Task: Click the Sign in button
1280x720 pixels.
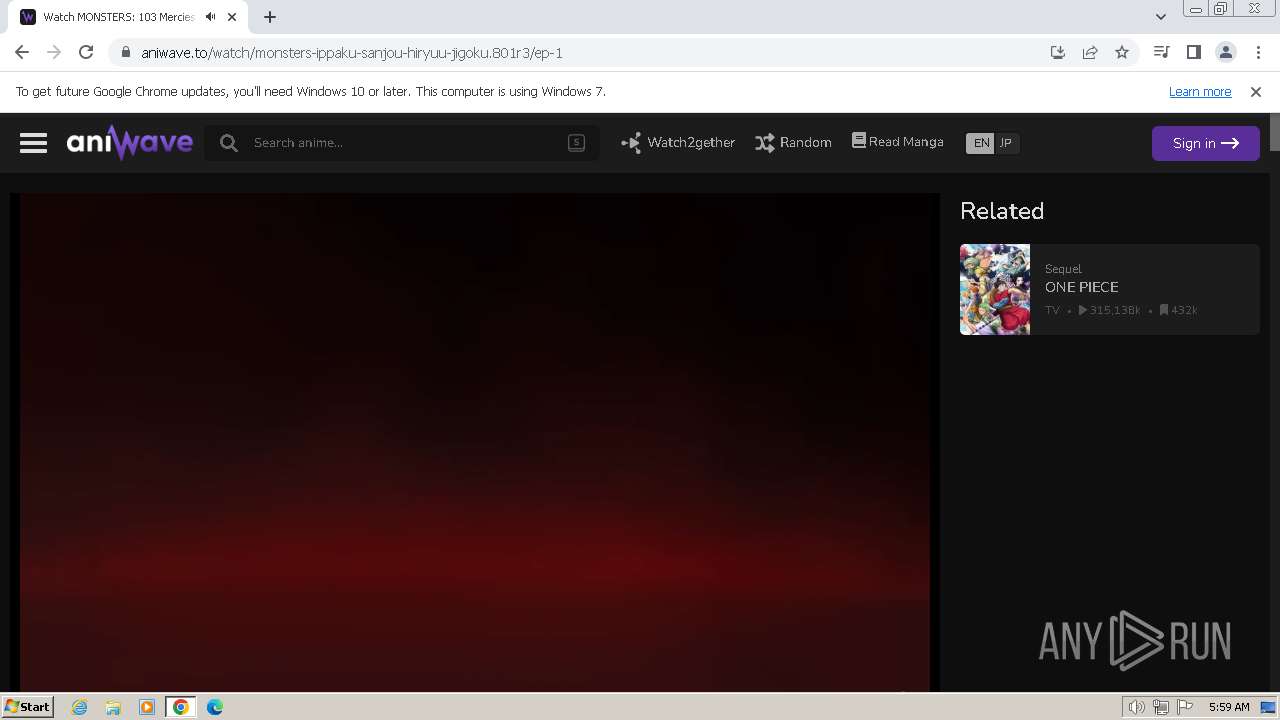Action: (x=1206, y=143)
